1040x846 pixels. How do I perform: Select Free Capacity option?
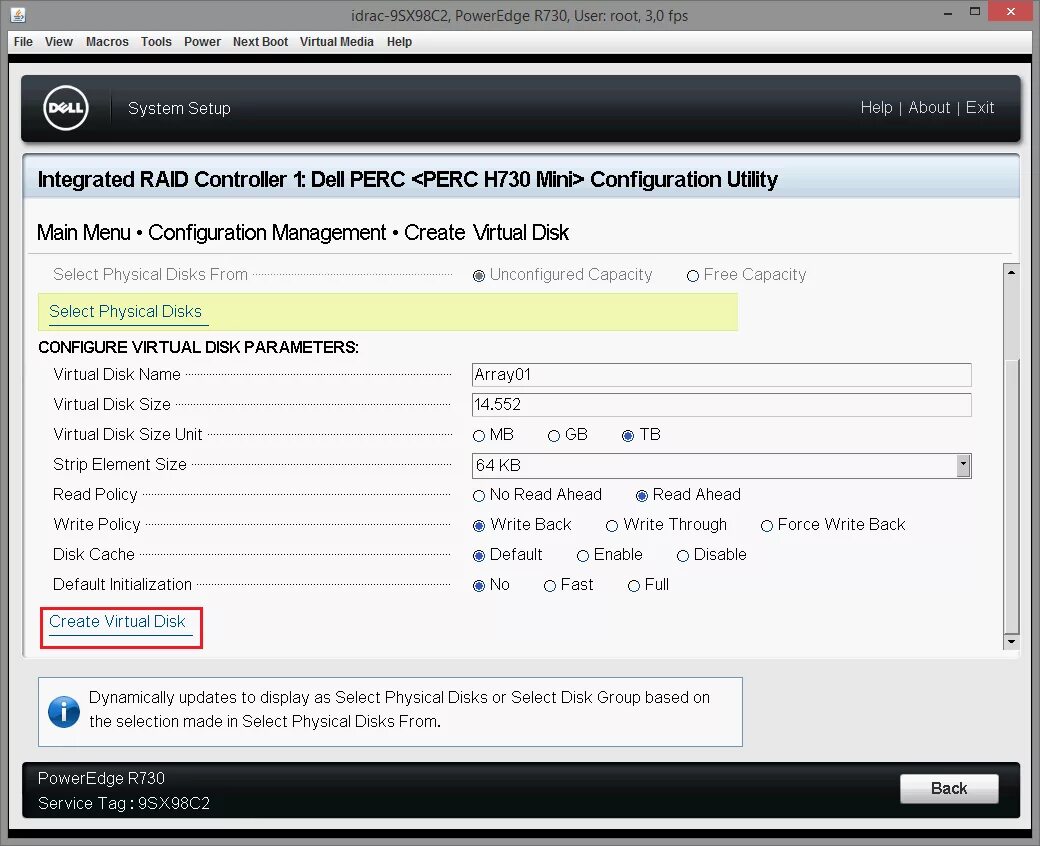pyautogui.click(x=693, y=275)
